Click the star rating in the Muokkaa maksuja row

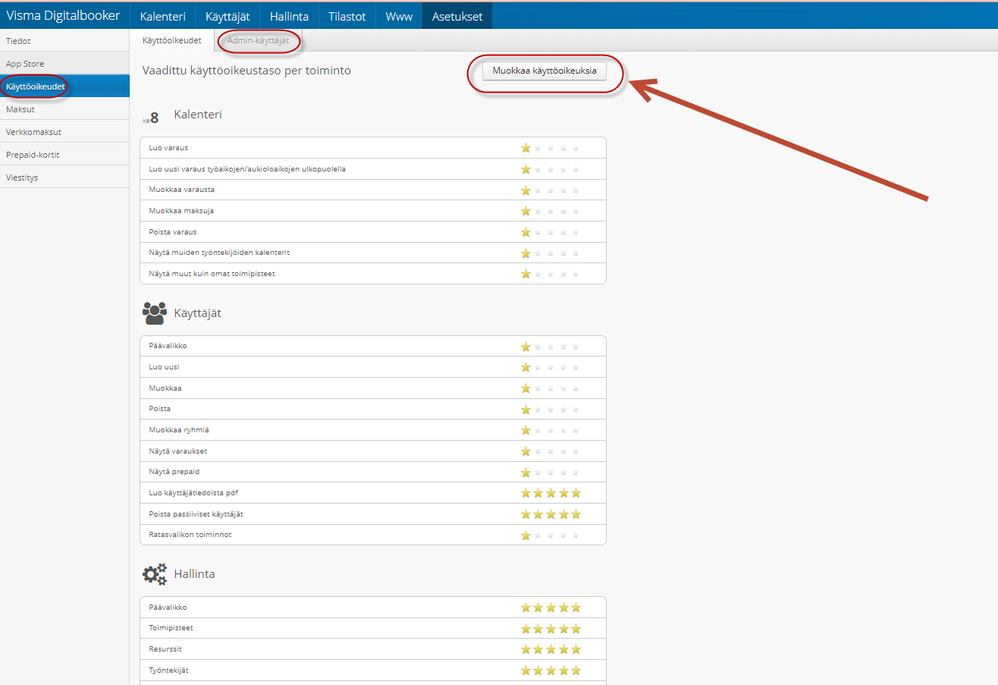(x=551, y=211)
